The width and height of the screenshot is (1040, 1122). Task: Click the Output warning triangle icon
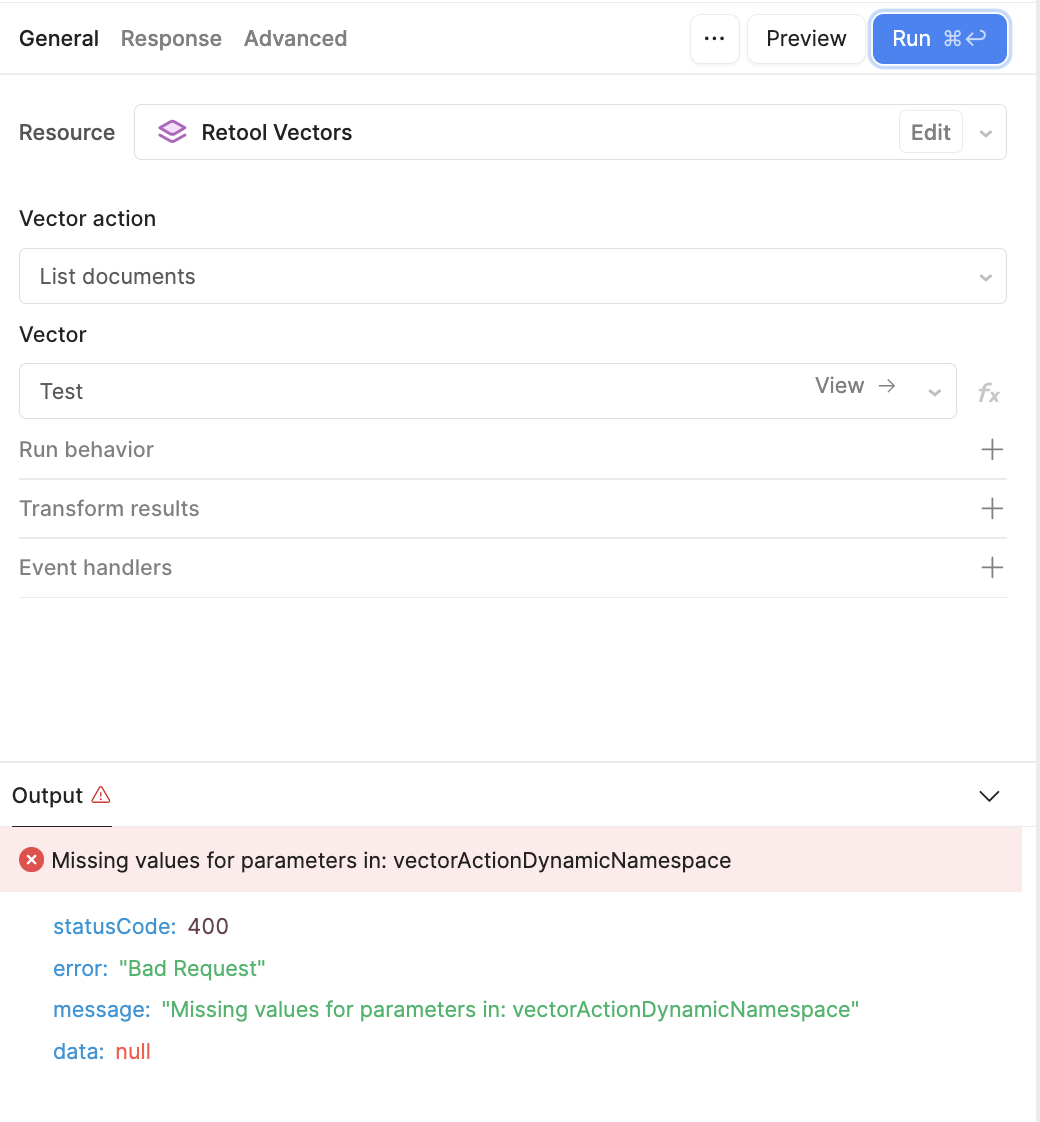(x=101, y=795)
